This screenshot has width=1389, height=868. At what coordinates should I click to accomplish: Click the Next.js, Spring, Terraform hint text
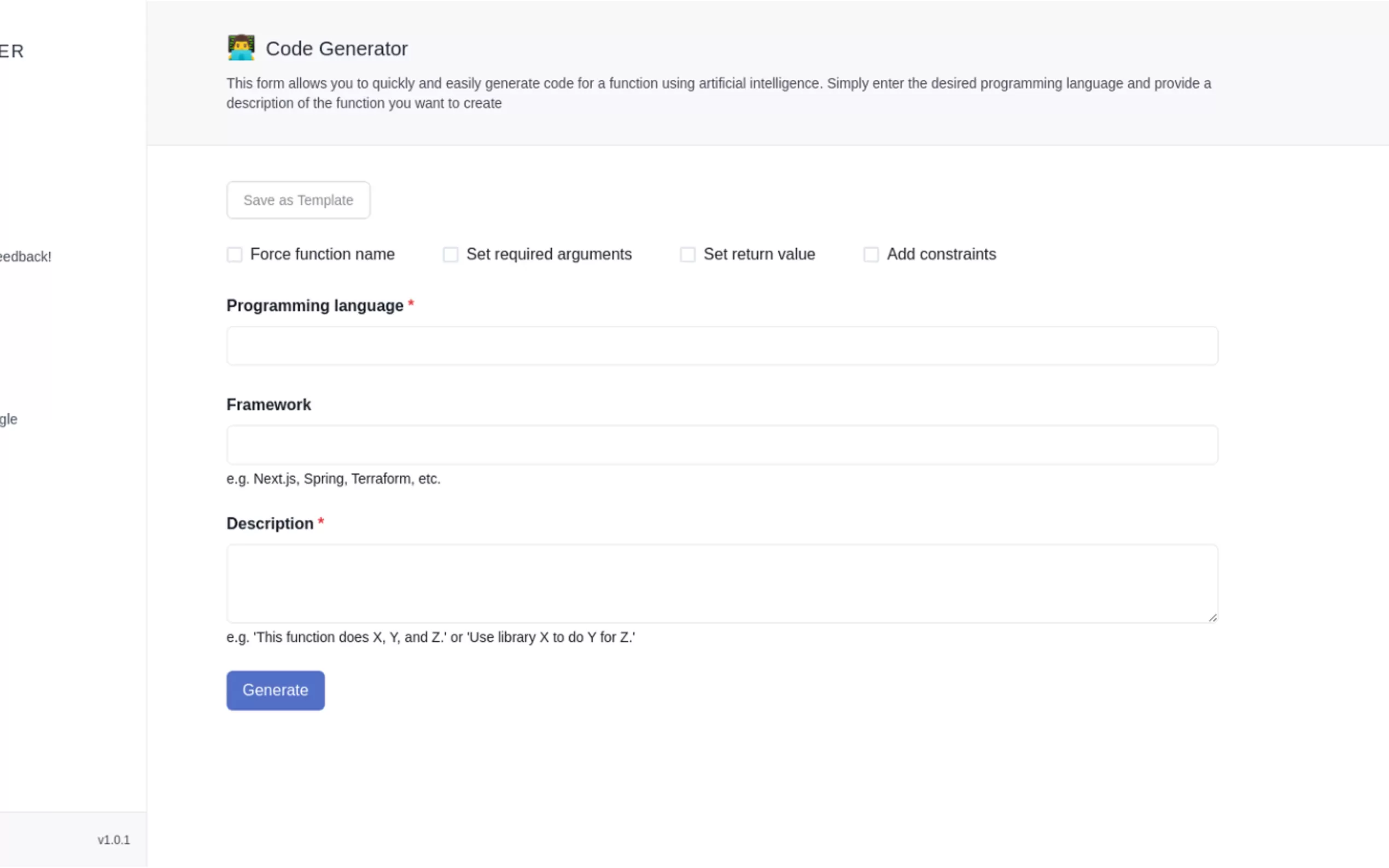pyautogui.click(x=333, y=479)
